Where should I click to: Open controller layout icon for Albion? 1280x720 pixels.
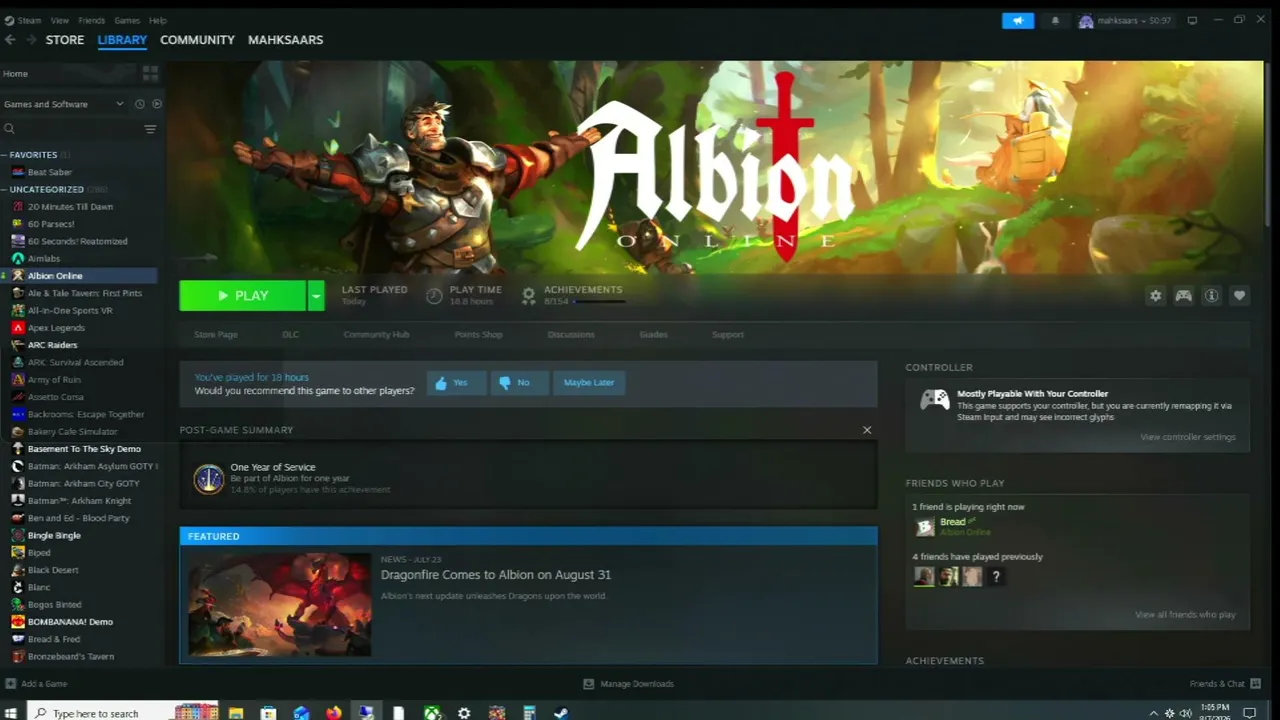point(1184,296)
